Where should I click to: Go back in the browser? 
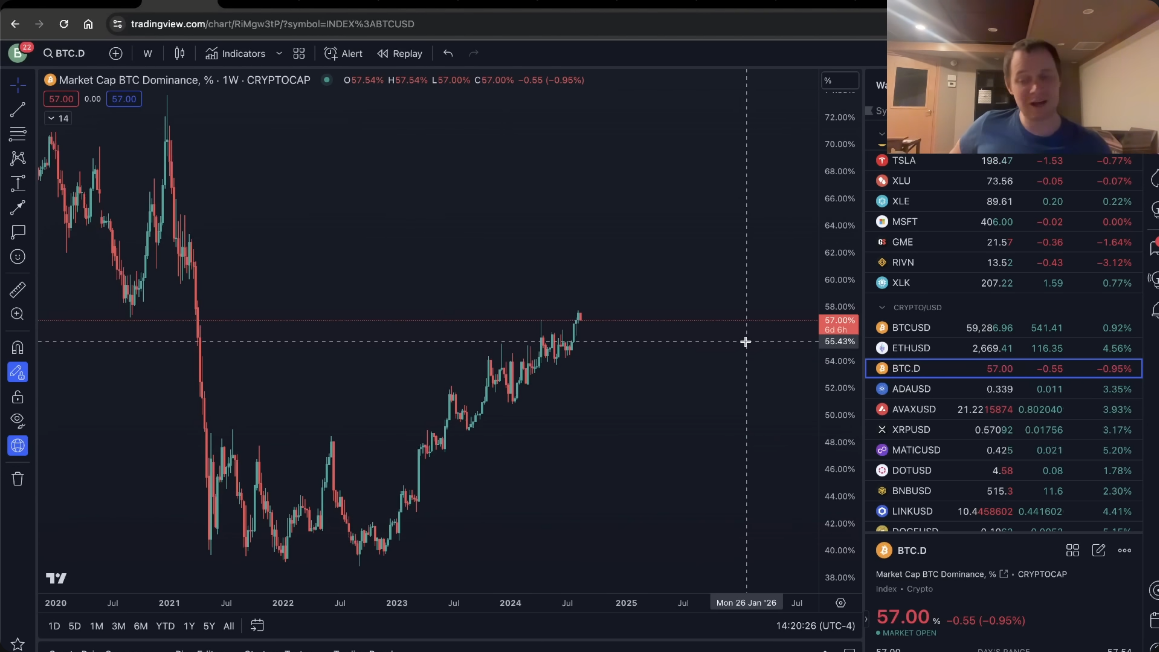tap(15, 24)
